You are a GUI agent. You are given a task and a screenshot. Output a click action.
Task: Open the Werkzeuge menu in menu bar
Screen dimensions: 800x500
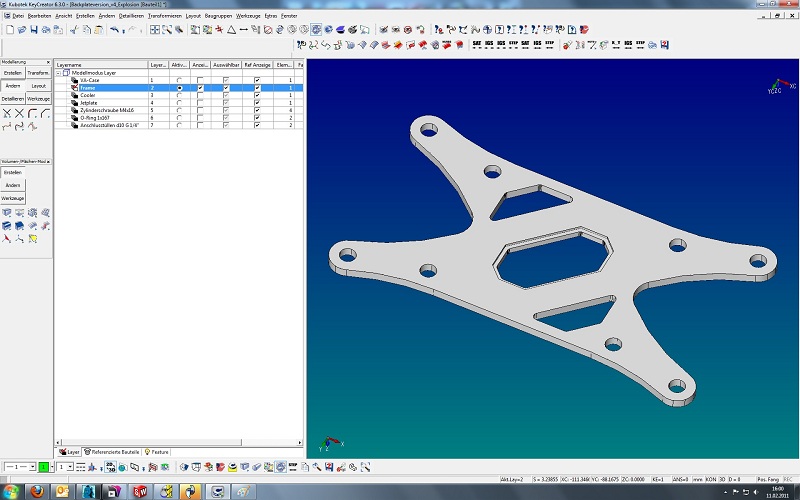(x=248, y=16)
